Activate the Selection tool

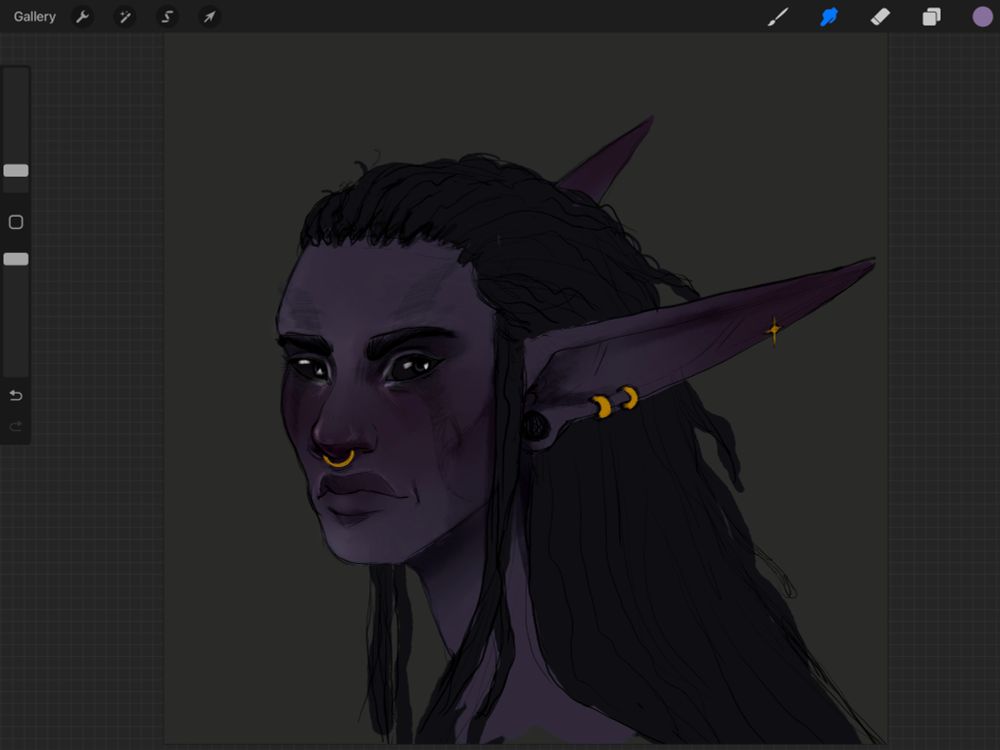[167, 17]
